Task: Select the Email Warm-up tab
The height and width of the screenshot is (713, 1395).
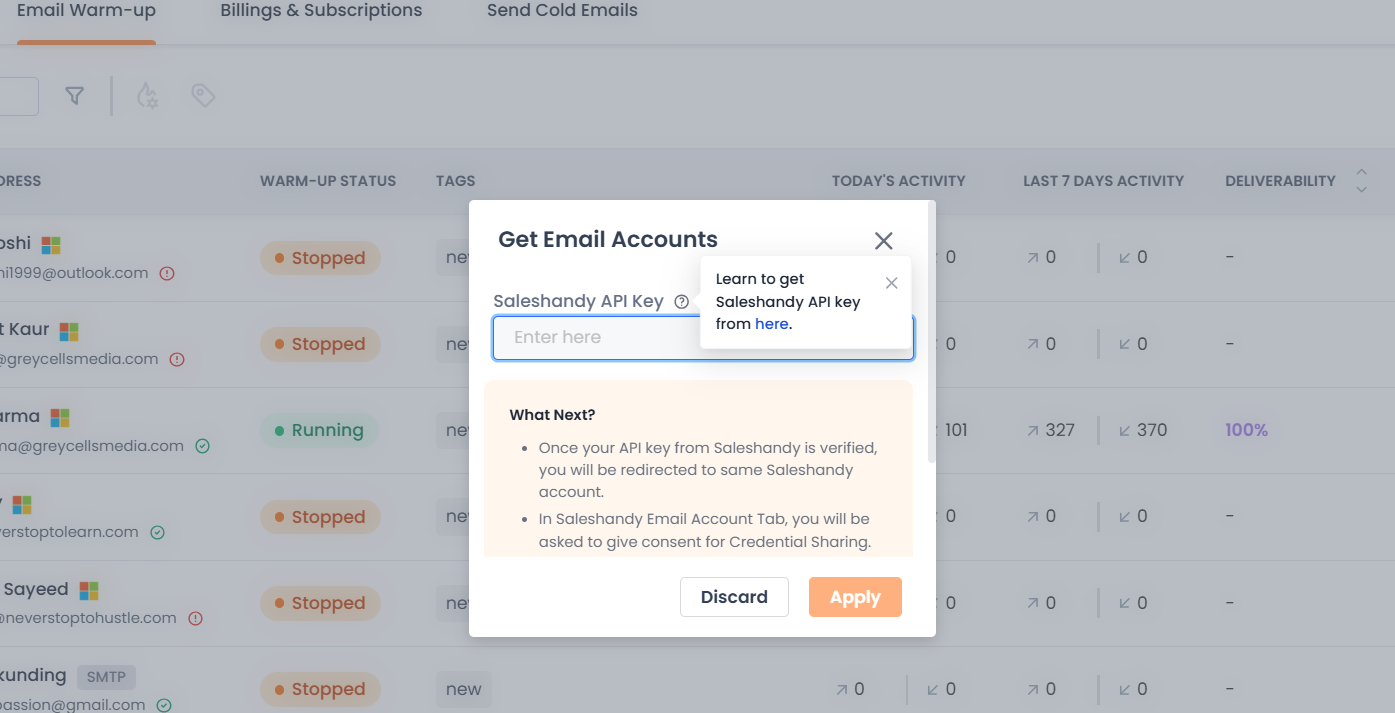Action: (x=86, y=11)
